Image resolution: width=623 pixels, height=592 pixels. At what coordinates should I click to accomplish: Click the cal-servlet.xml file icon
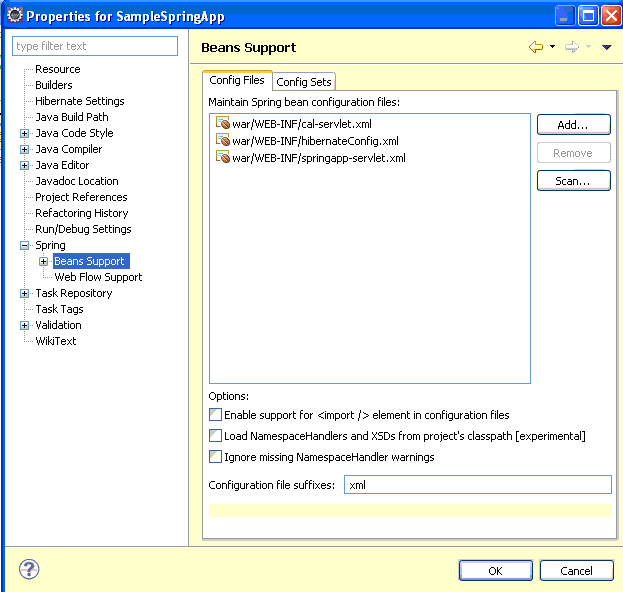tap(223, 123)
